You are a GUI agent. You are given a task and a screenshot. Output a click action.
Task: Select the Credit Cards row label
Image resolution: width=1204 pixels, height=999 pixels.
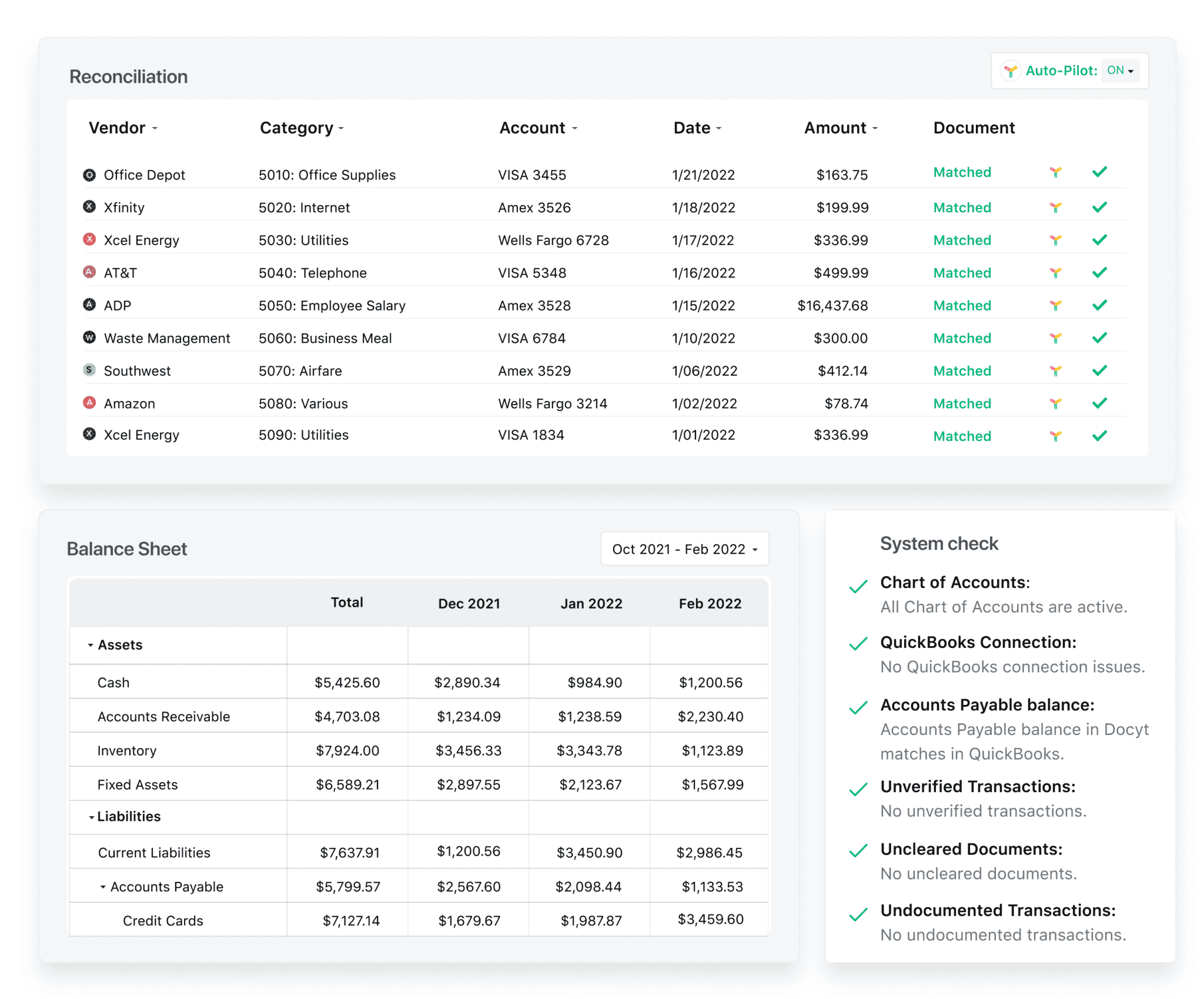point(163,921)
